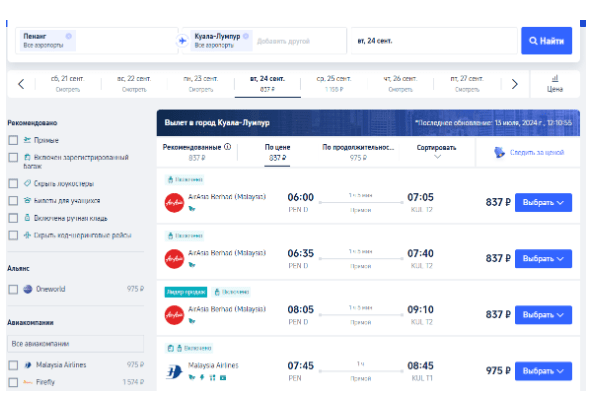This screenshot has width=597, height=396.
Task: Open the departure date field вт, 24 сент.
Action: coord(434,41)
